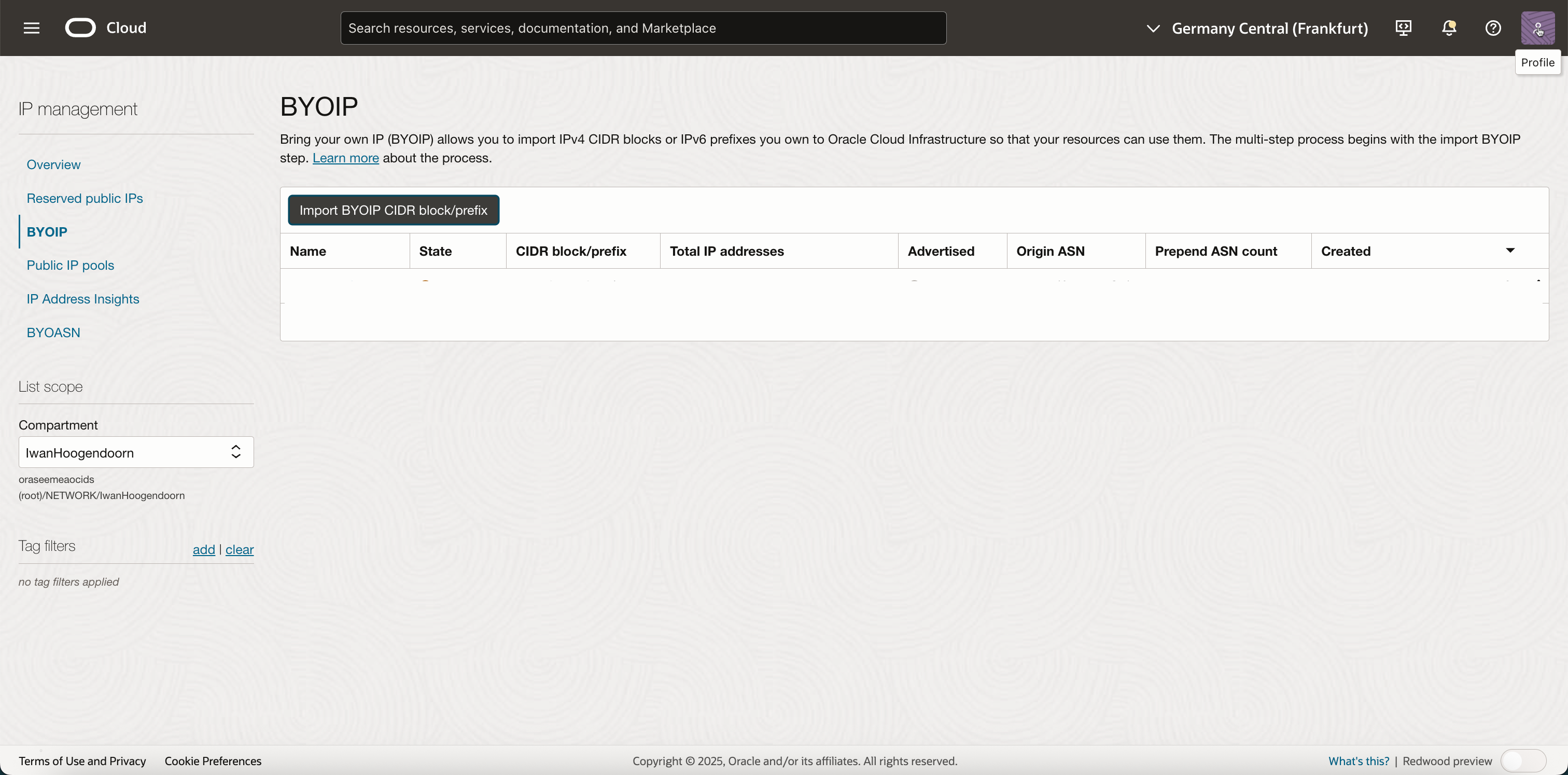Toggle the Redwood preview switch

1522,760
